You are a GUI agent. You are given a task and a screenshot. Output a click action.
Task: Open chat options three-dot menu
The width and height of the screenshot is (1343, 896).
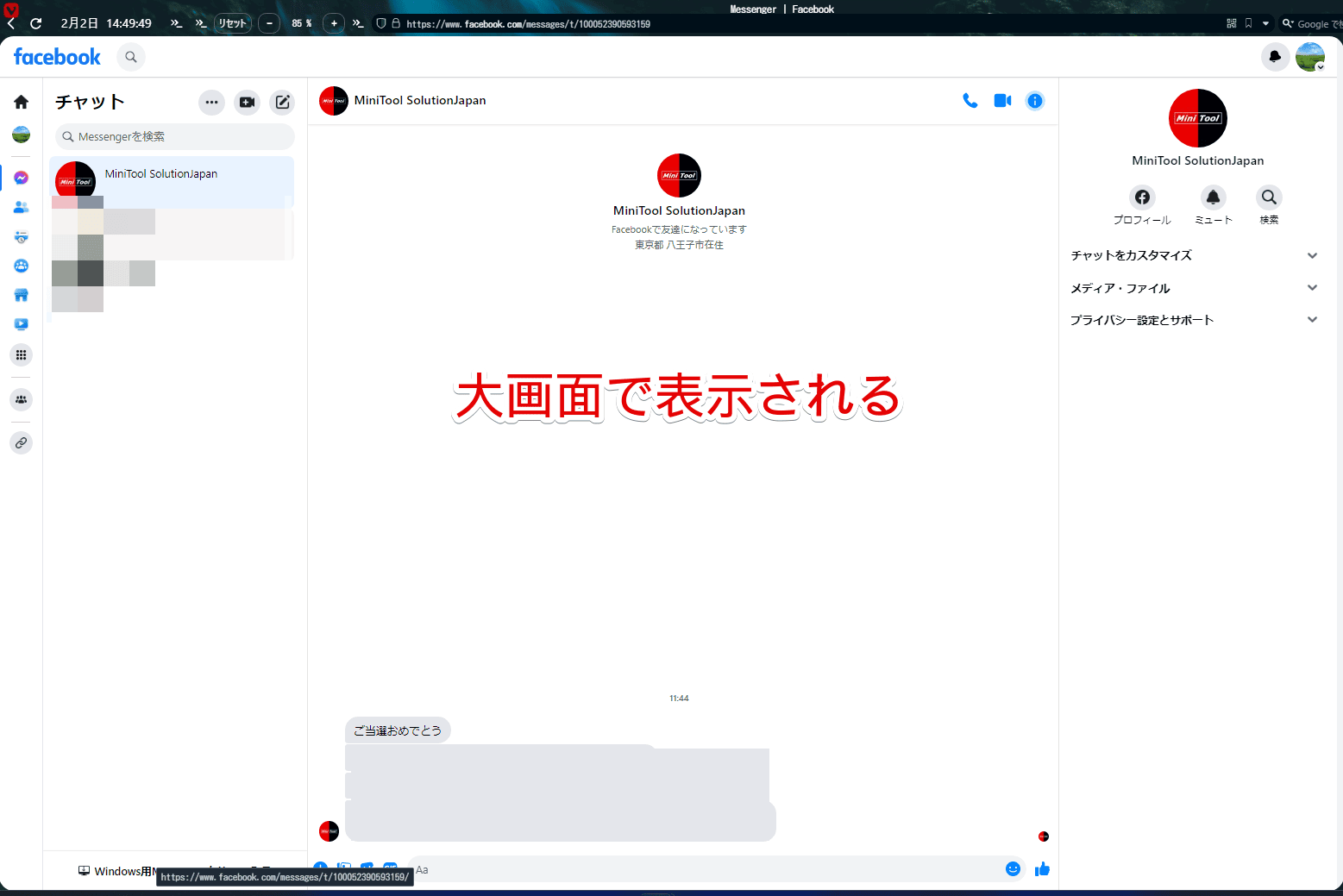tap(211, 102)
